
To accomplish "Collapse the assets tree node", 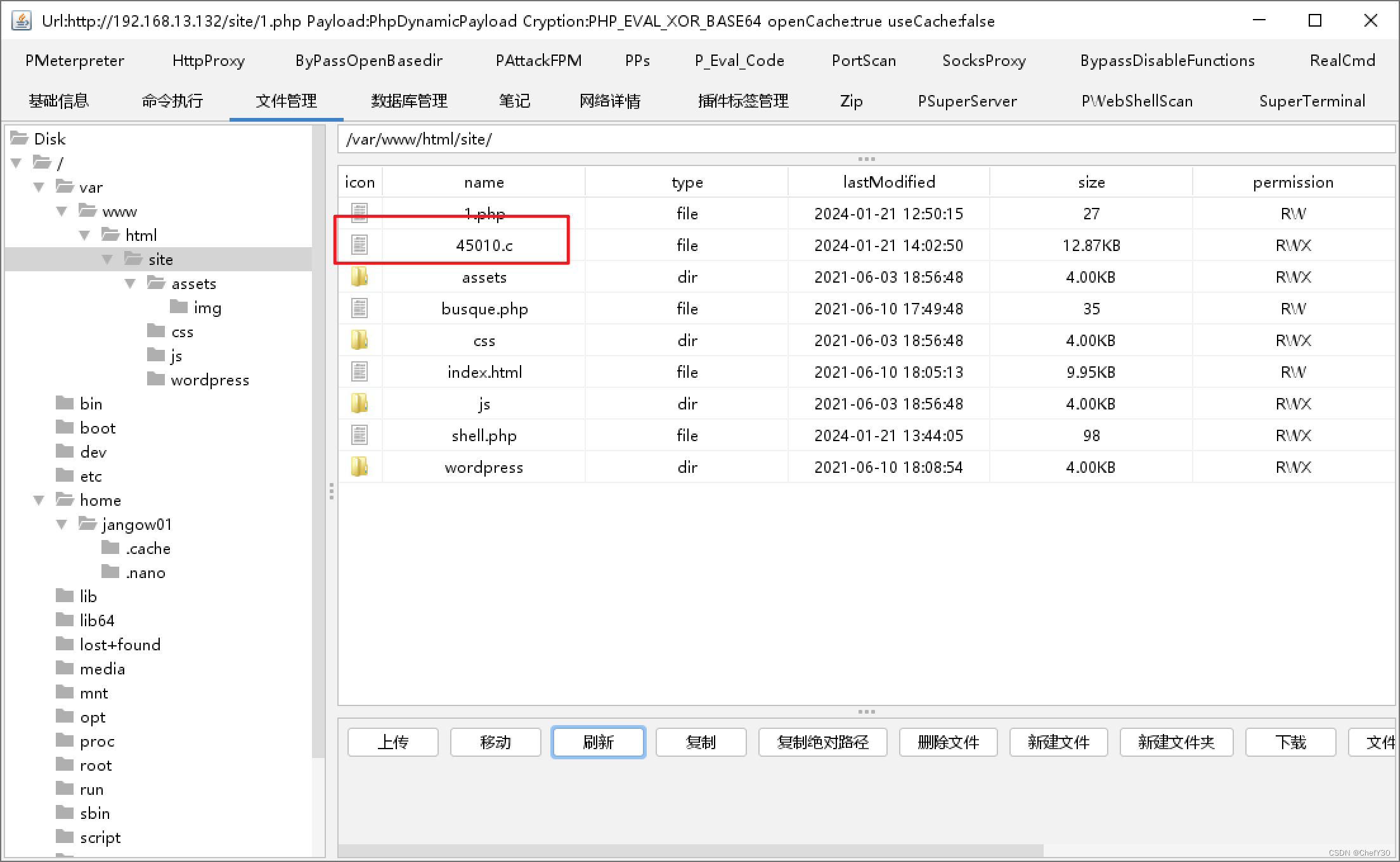I will [130, 283].
